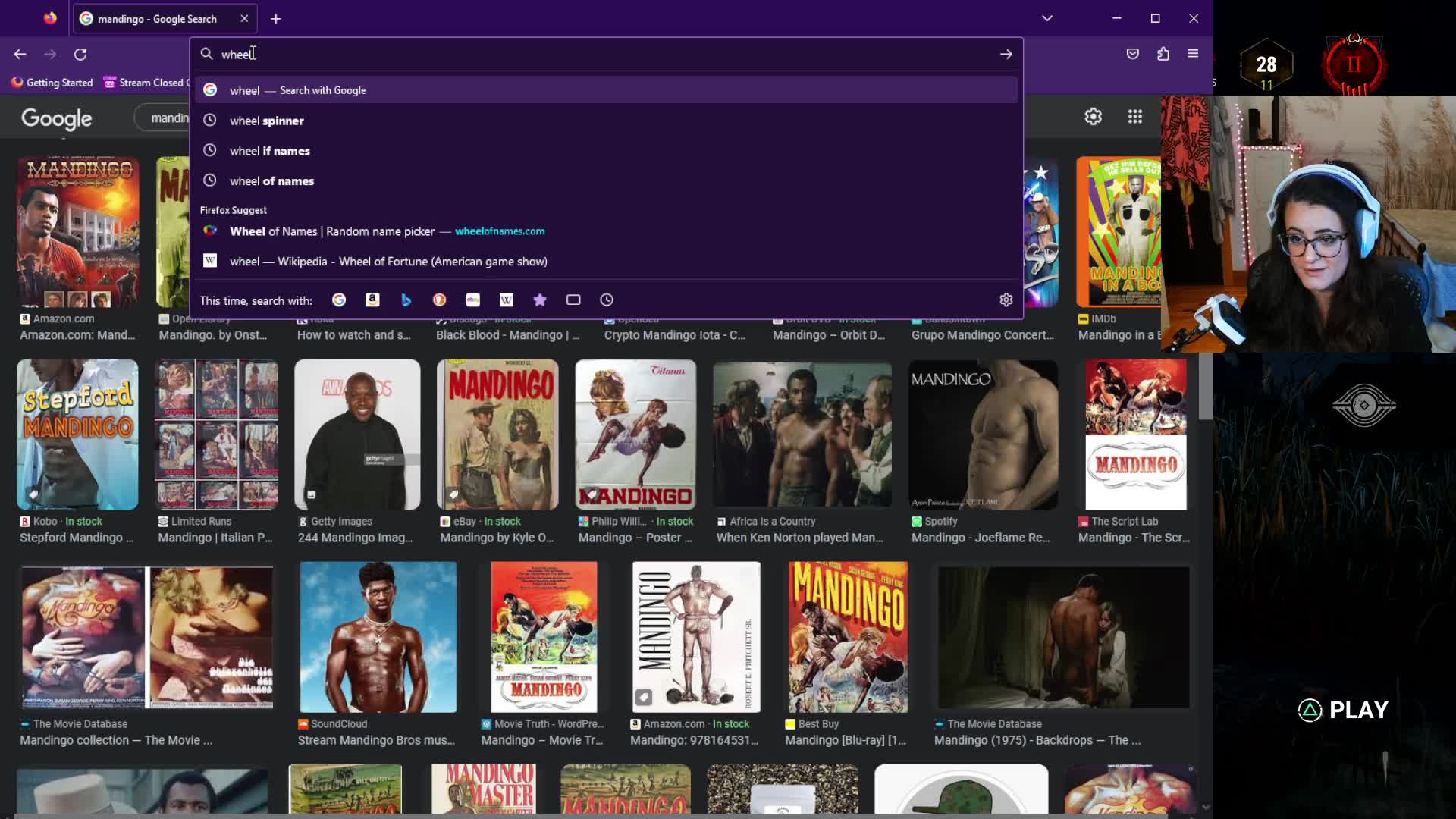Open the wheelofnames.com Firefox Suggest result
This screenshot has height=819, width=1456.
(606, 231)
